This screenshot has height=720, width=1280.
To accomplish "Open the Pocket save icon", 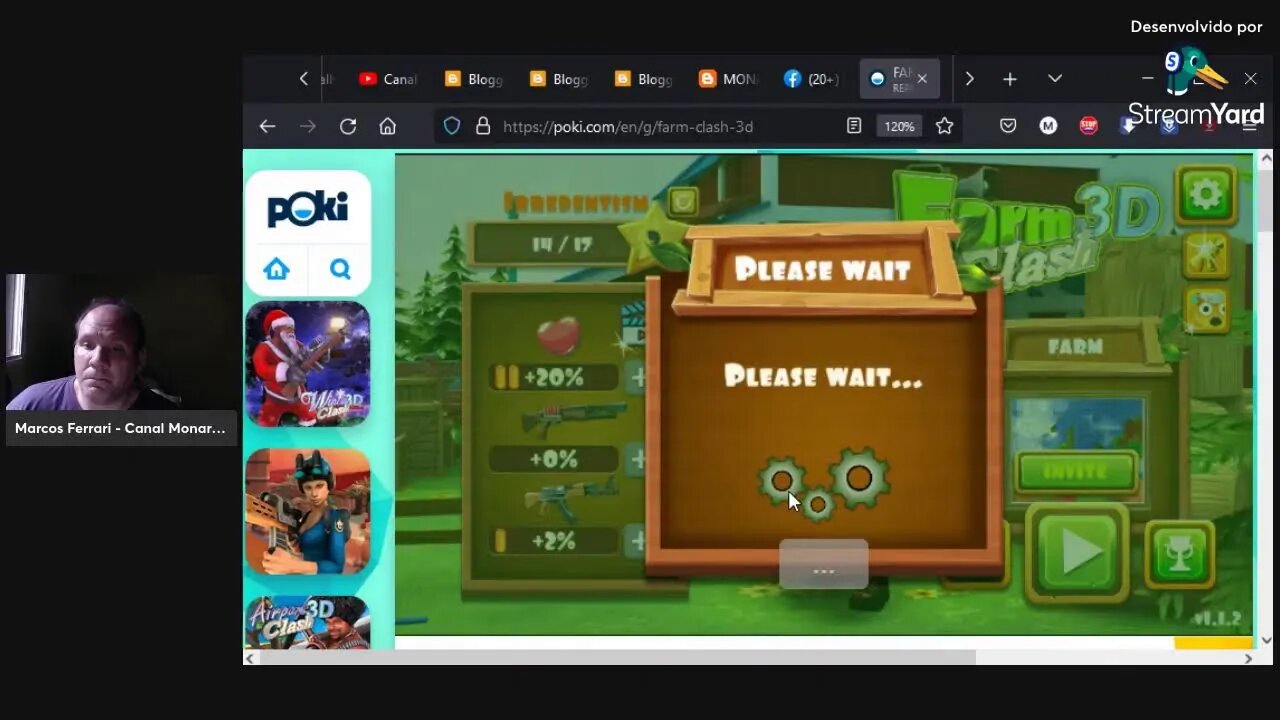I will point(1008,126).
